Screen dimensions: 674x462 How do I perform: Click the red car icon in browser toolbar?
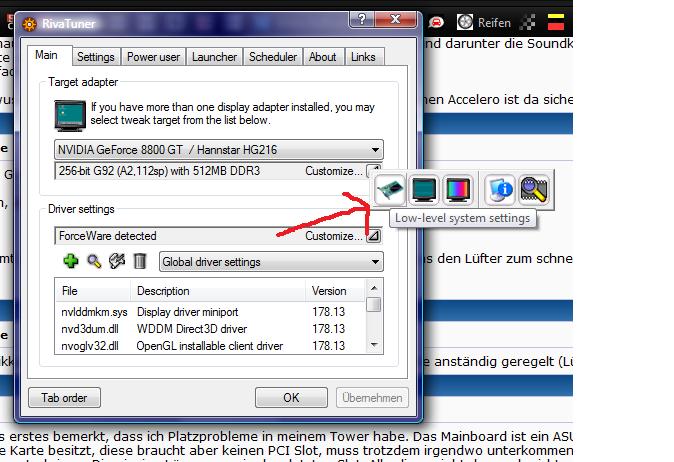[x=436, y=22]
